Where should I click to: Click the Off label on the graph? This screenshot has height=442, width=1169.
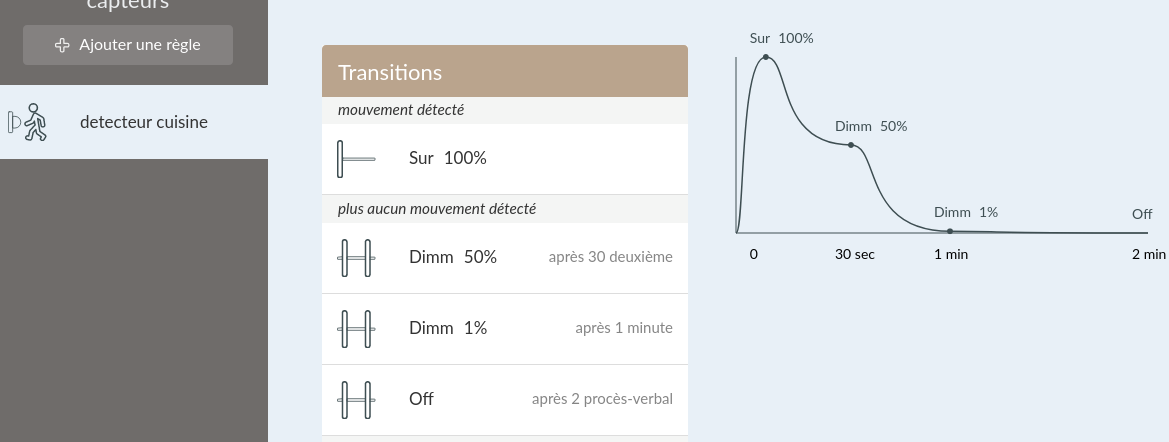click(1142, 215)
